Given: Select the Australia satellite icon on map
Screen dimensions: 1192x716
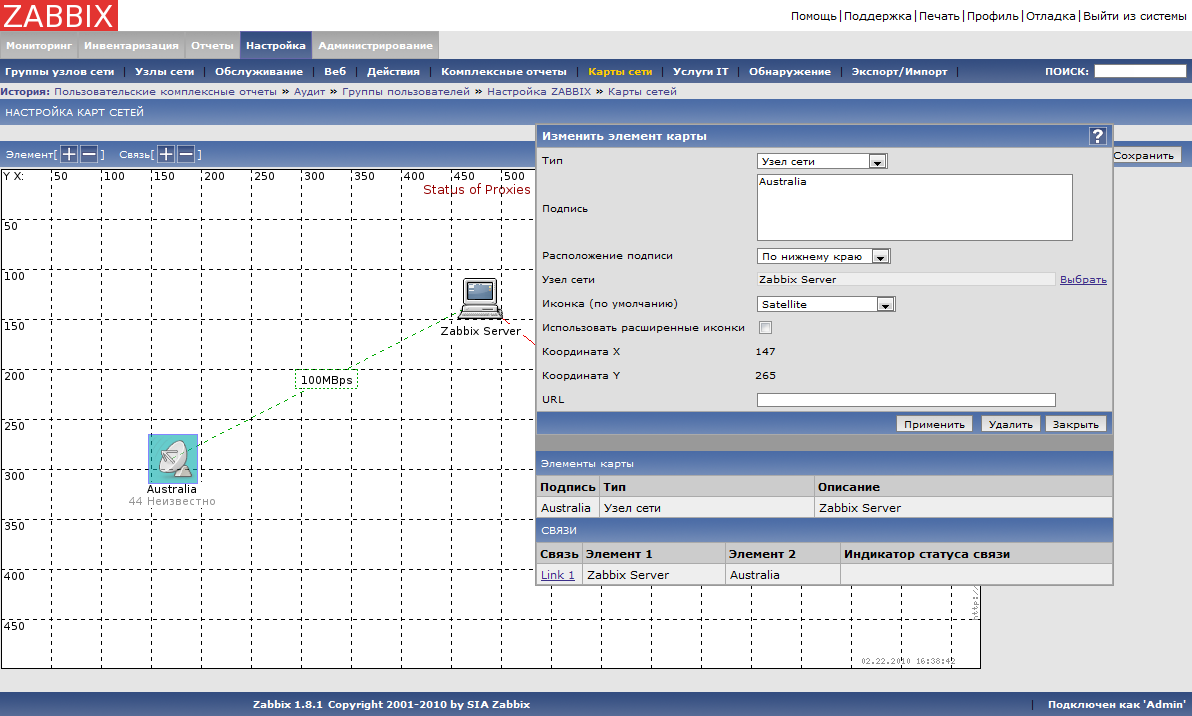Looking at the screenshot, I should pos(173,458).
